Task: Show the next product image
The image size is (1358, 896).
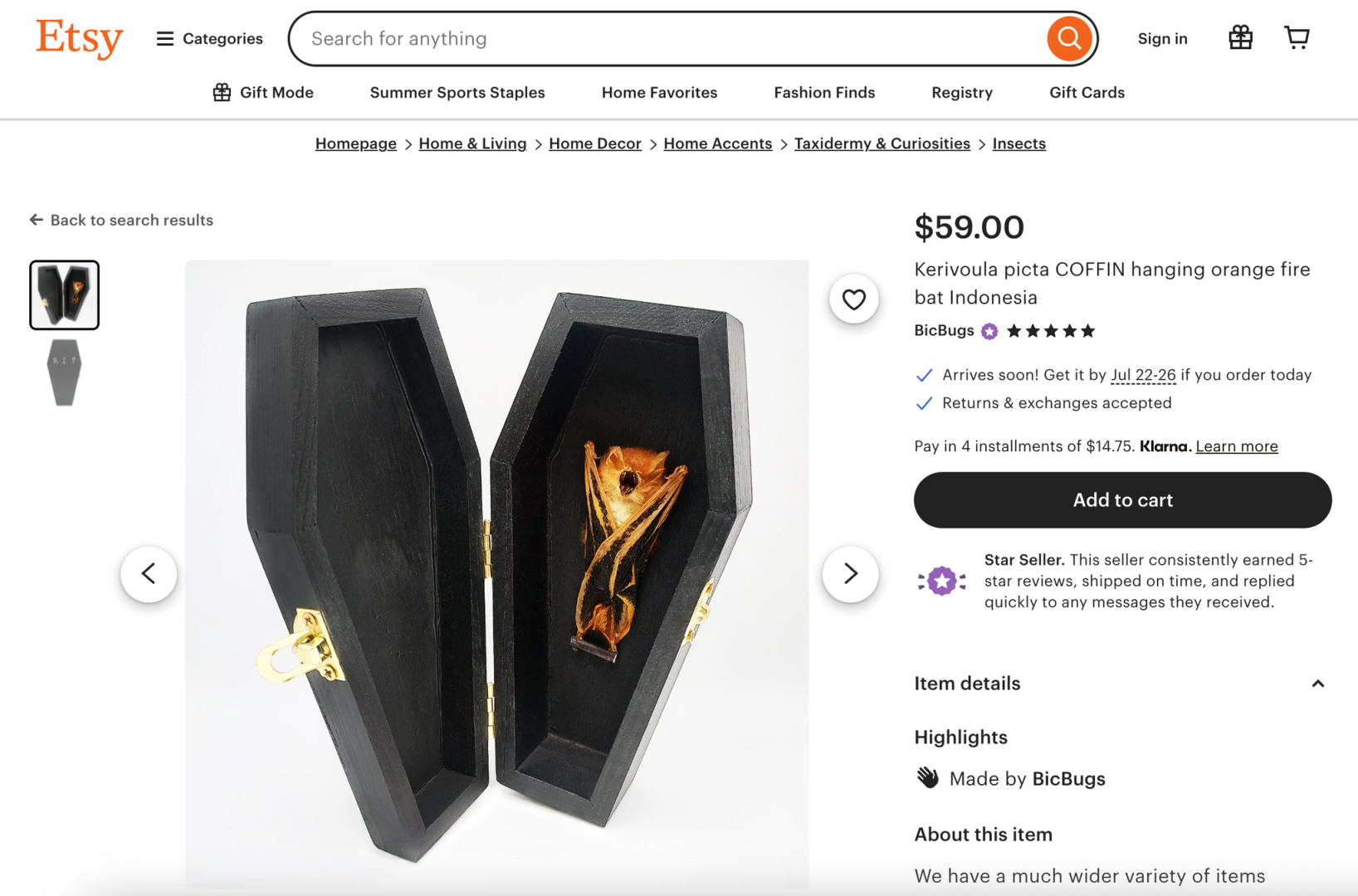Action: coord(850,573)
